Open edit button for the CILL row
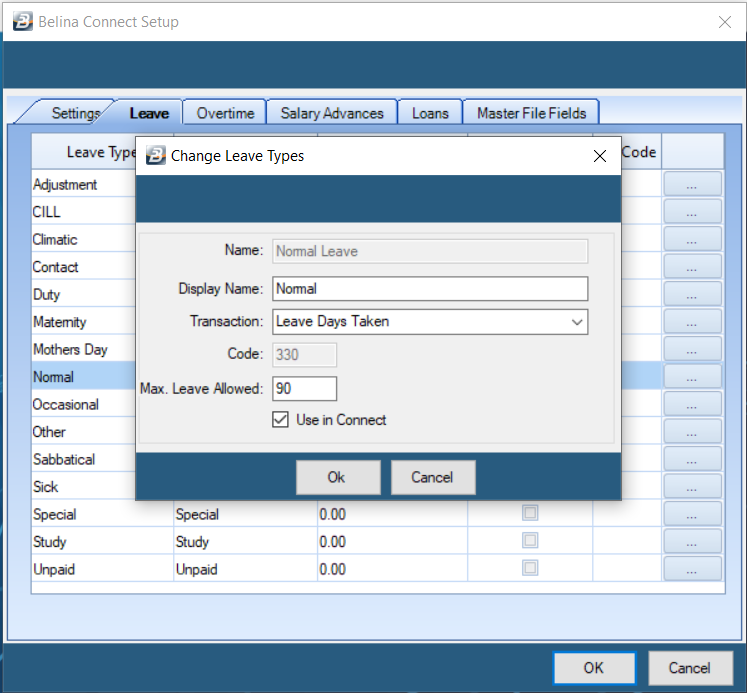This screenshot has height=693, width=747. [x=692, y=211]
